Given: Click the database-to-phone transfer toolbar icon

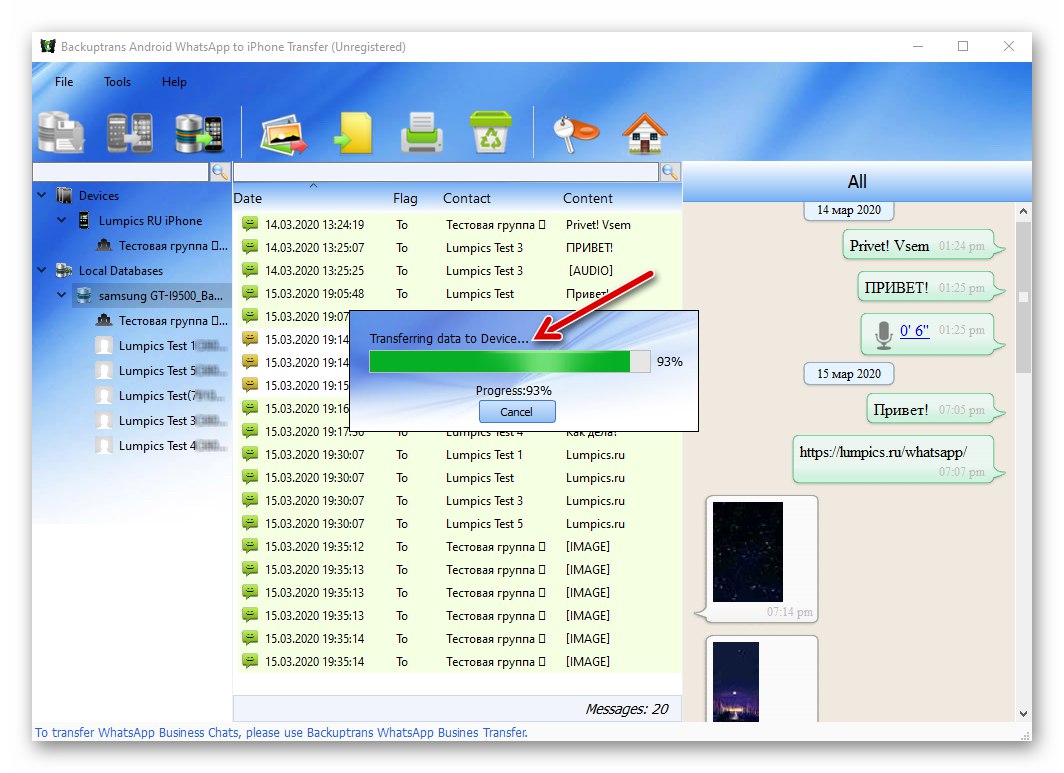Looking at the screenshot, I should tap(198, 133).
